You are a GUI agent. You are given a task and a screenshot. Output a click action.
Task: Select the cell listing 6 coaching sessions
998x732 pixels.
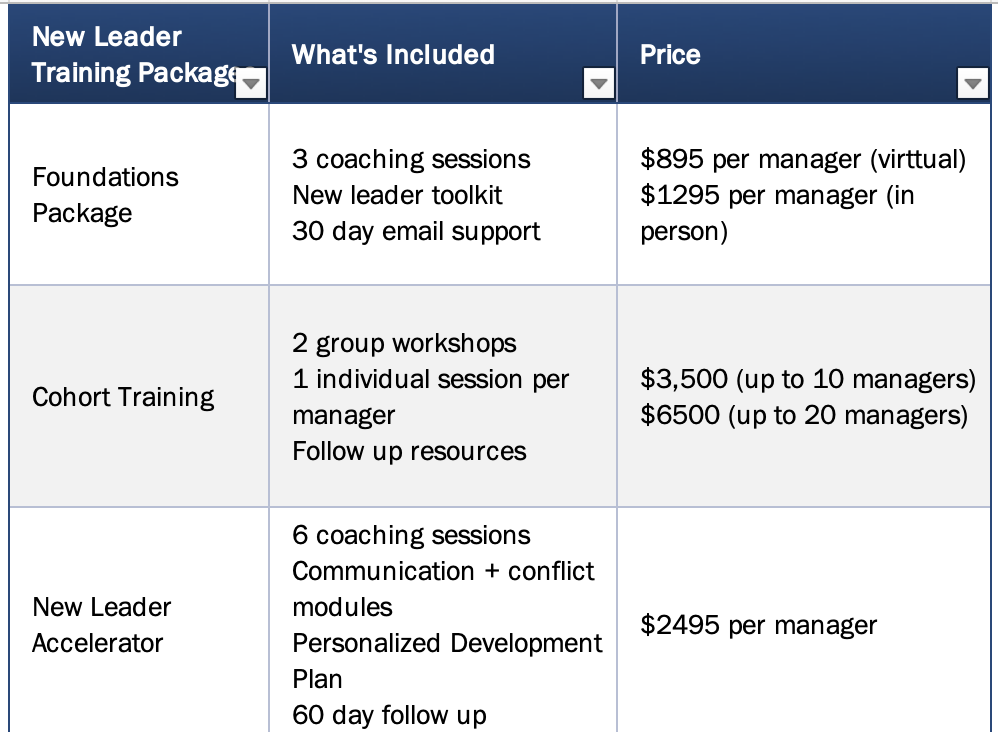(x=443, y=621)
